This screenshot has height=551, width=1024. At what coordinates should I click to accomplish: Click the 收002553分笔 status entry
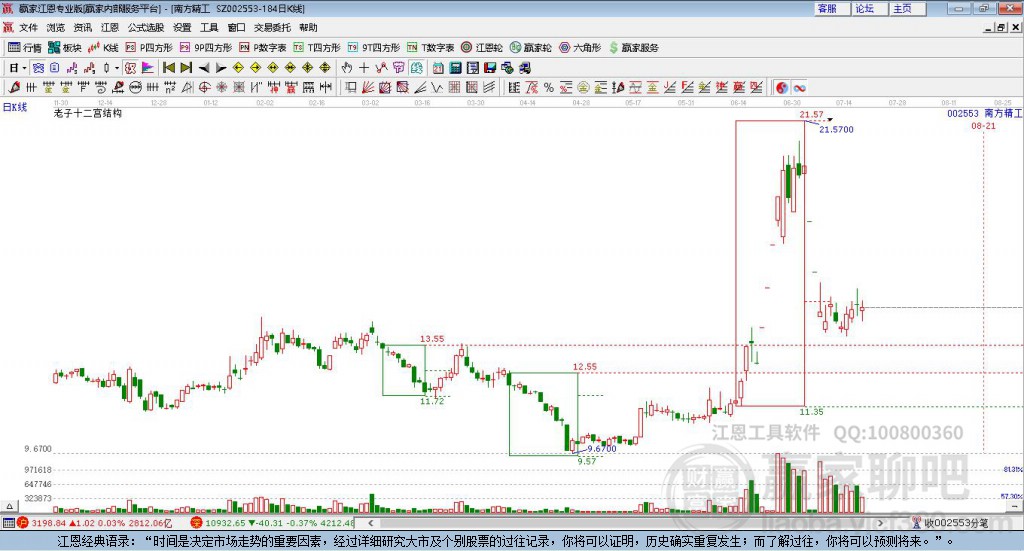[x=950, y=523]
